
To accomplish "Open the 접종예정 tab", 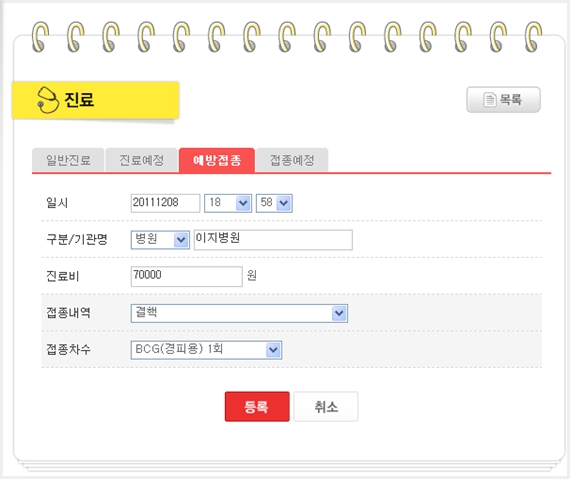I will 292,160.
